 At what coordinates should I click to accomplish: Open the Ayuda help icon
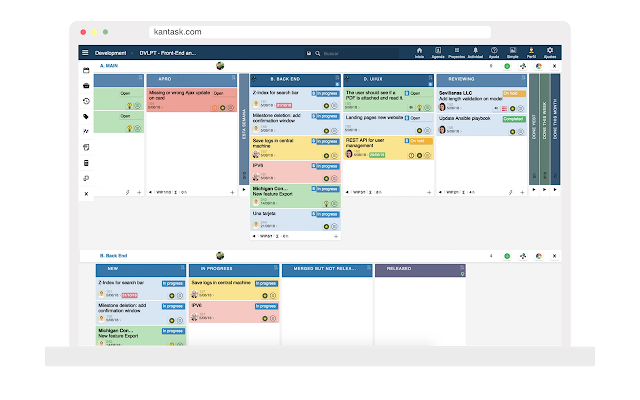click(494, 53)
